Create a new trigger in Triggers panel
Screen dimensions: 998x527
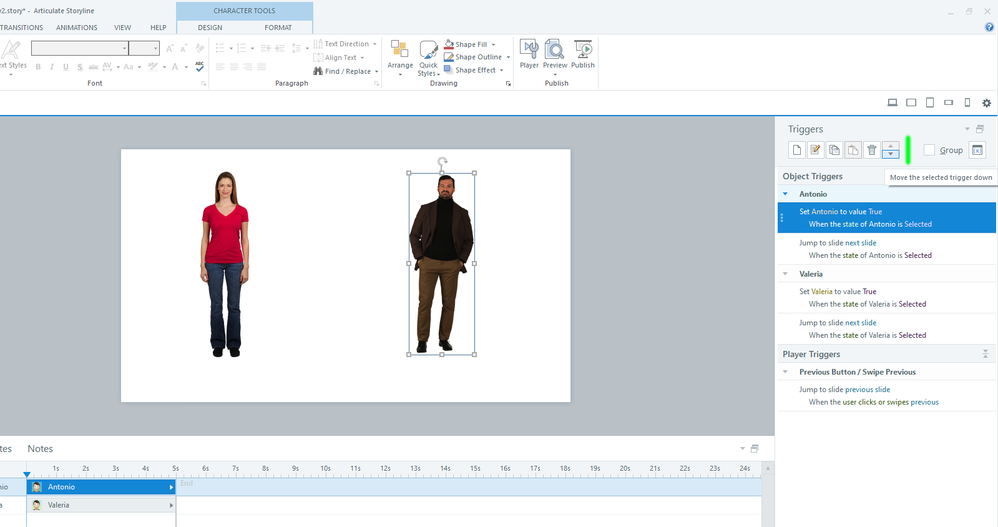(797, 150)
